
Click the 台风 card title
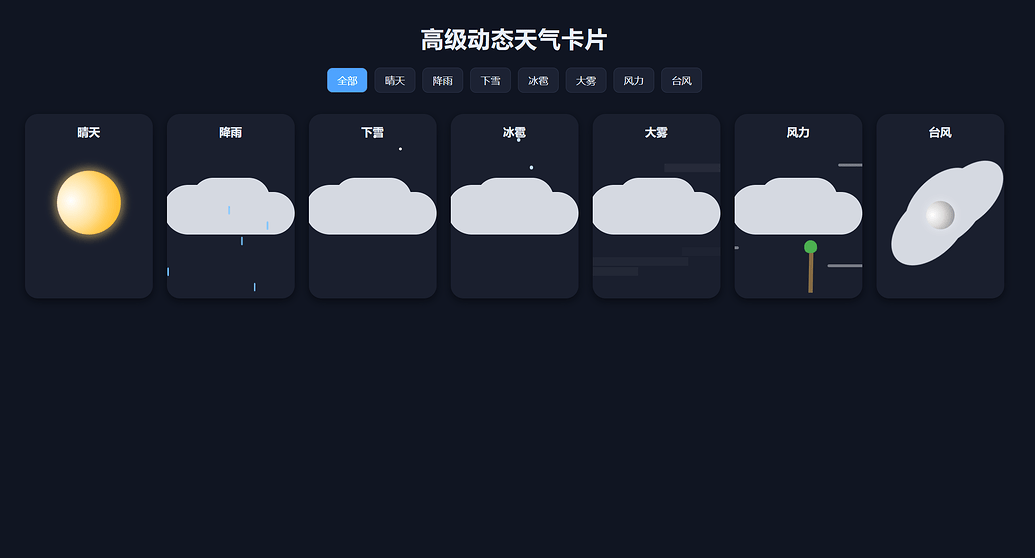pyautogui.click(x=941, y=133)
